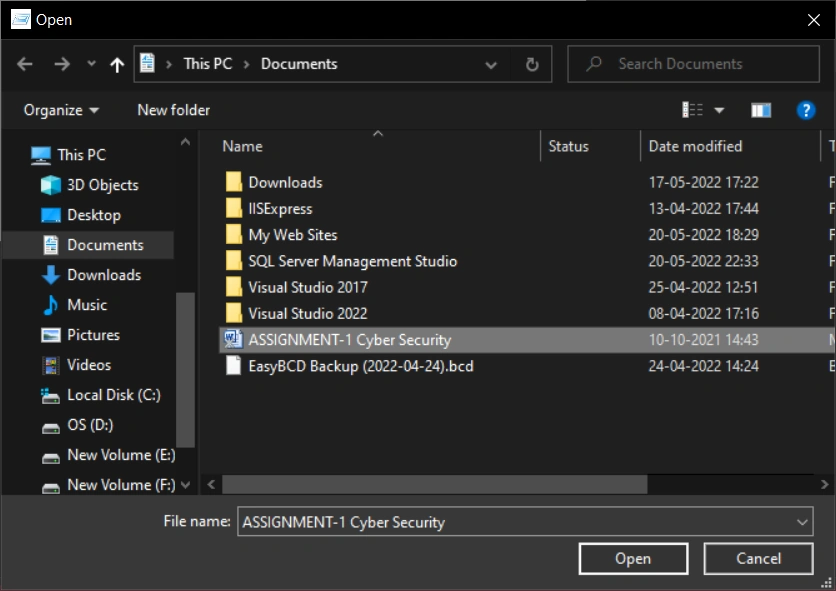Click date 17-05-2022 17:22 of Downloads

tap(703, 182)
